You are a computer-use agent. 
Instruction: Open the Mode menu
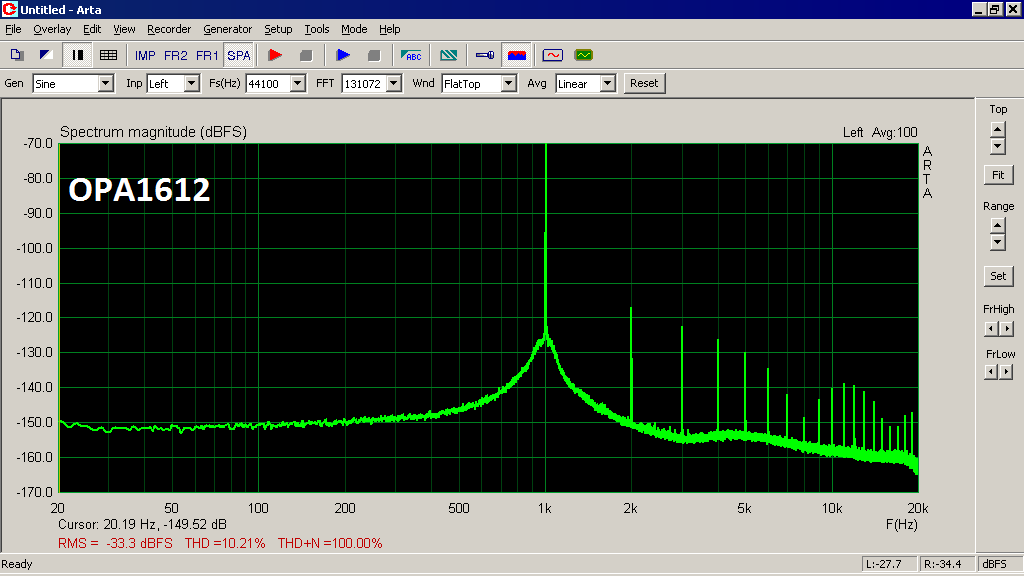coord(354,29)
